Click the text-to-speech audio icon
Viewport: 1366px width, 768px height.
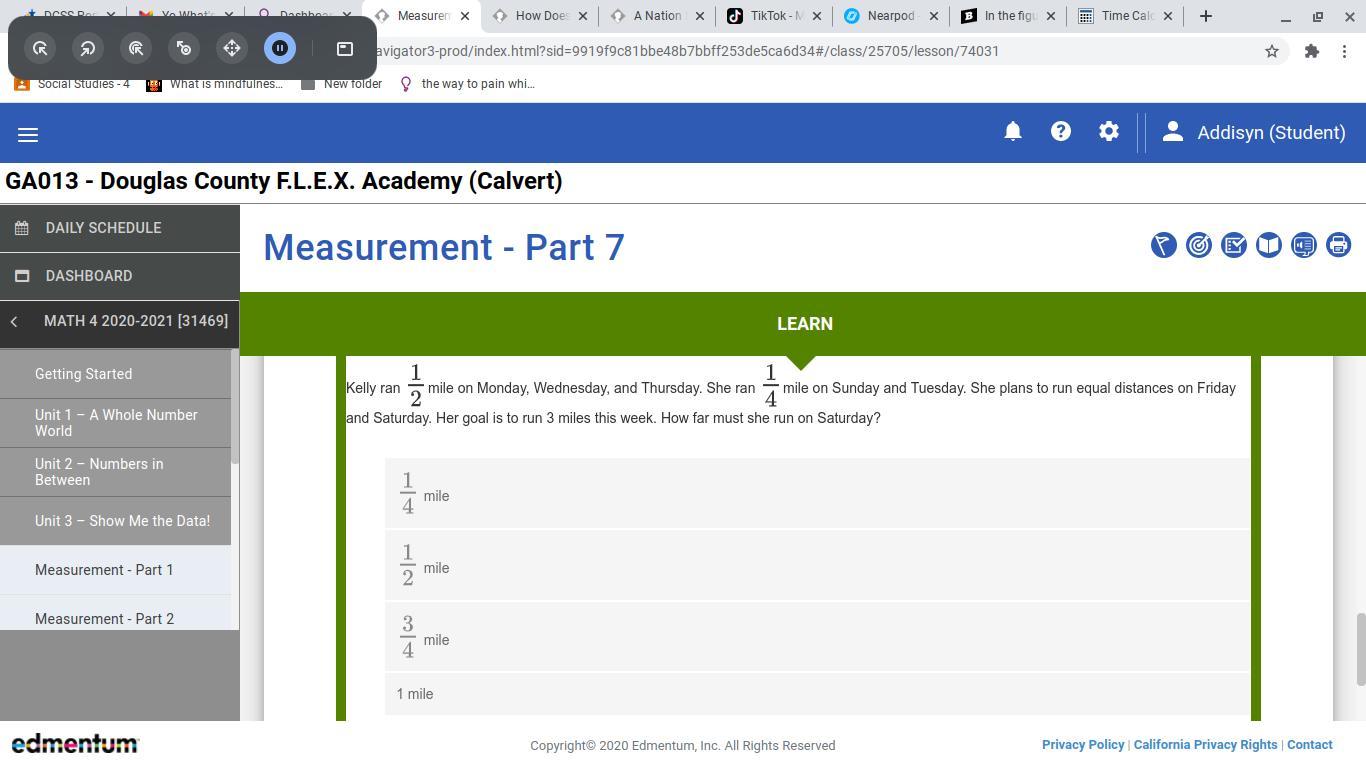(x=1303, y=245)
